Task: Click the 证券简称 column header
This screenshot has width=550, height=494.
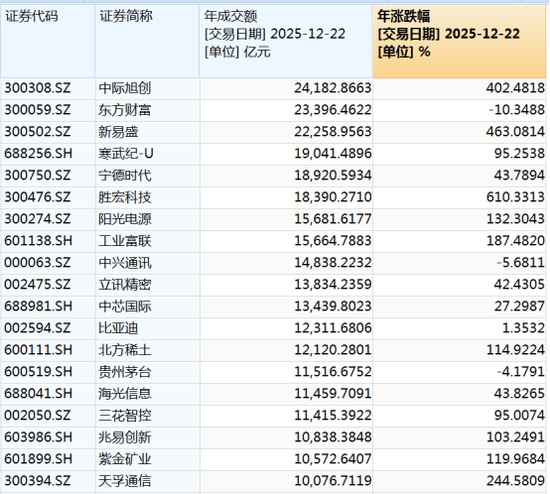Action: tap(147, 41)
